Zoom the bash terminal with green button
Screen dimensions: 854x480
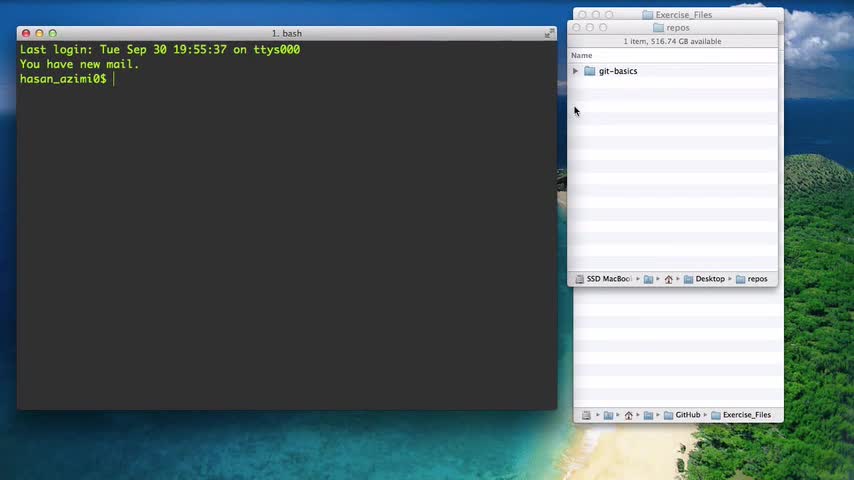click(x=53, y=33)
